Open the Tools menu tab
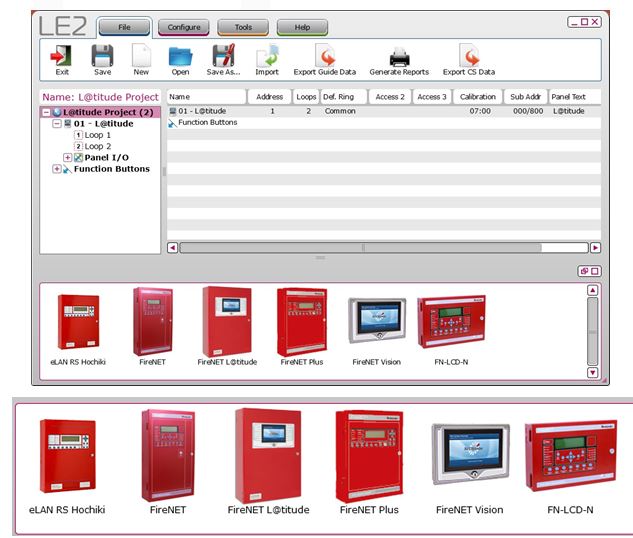 (243, 27)
